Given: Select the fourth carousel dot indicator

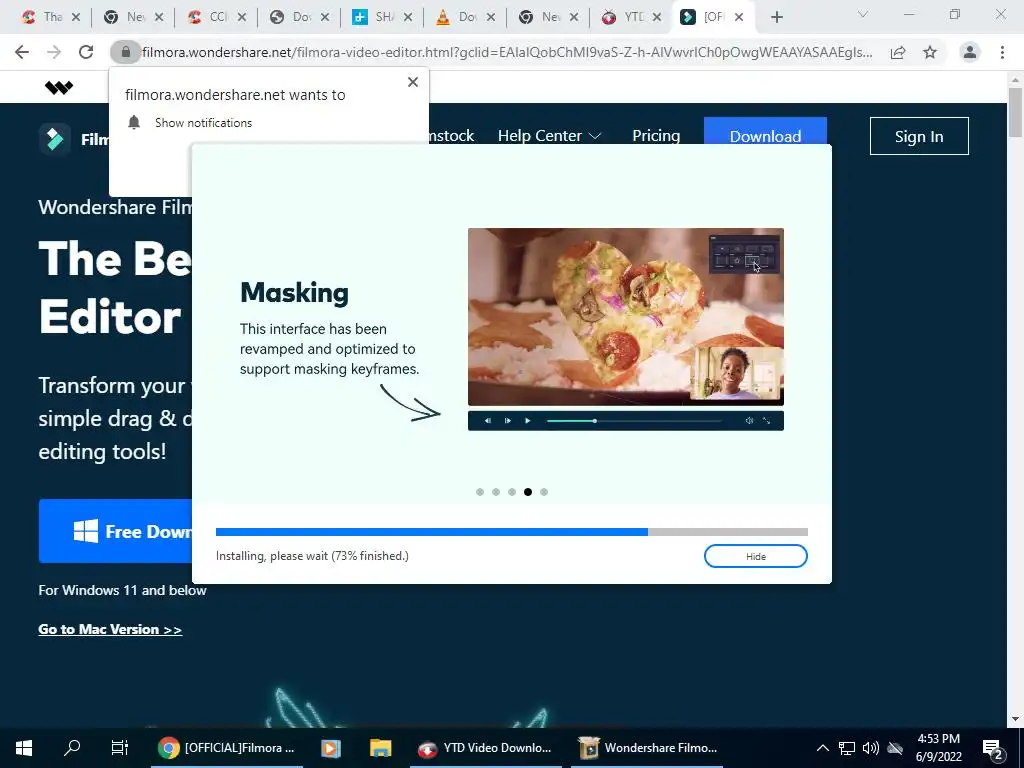Looking at the screenshot, I should tap(528, 492).
